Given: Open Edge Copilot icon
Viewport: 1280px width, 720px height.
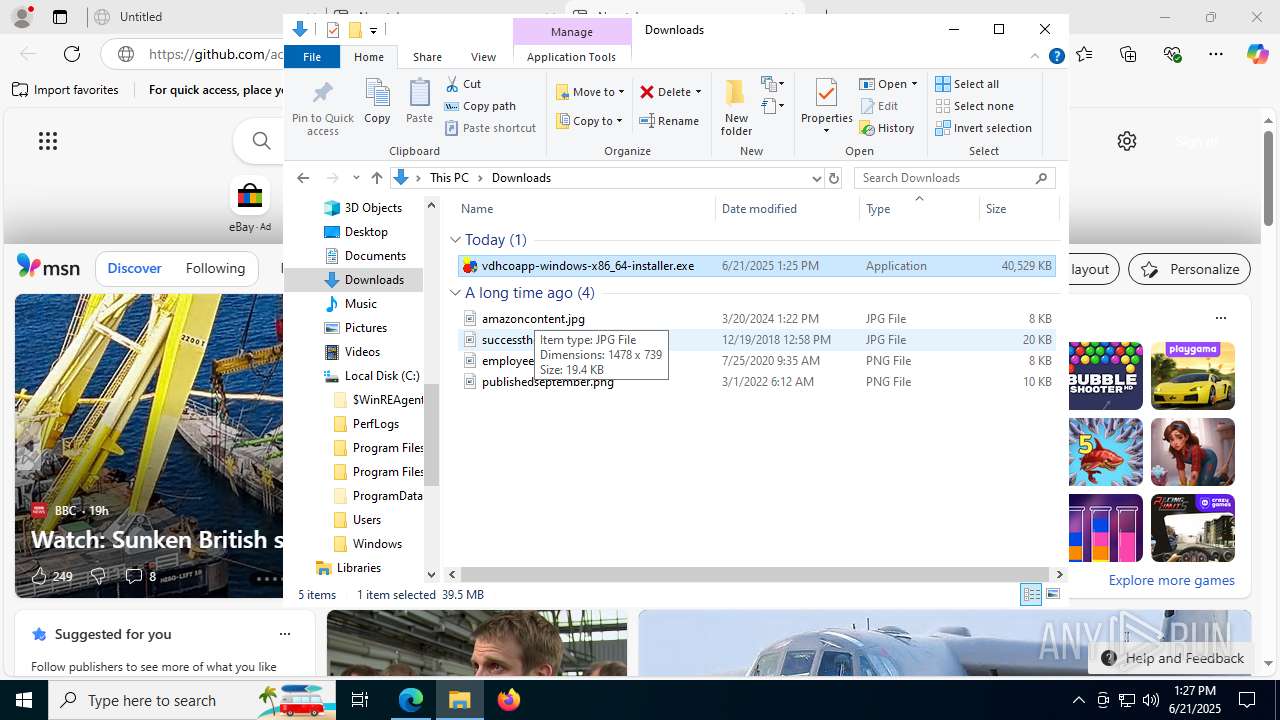Looking at the screenshot, I should 1257,54.
